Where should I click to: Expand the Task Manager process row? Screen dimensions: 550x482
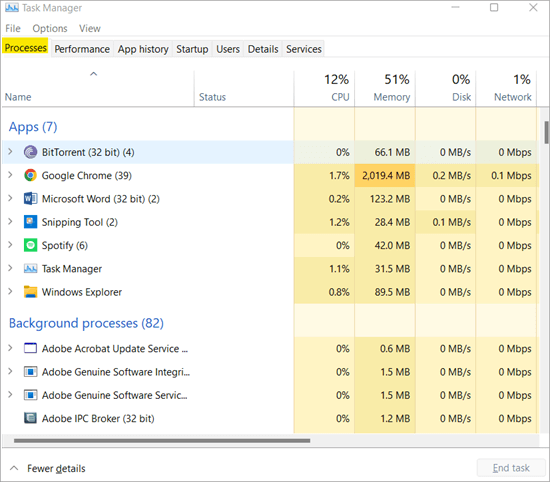10,268
